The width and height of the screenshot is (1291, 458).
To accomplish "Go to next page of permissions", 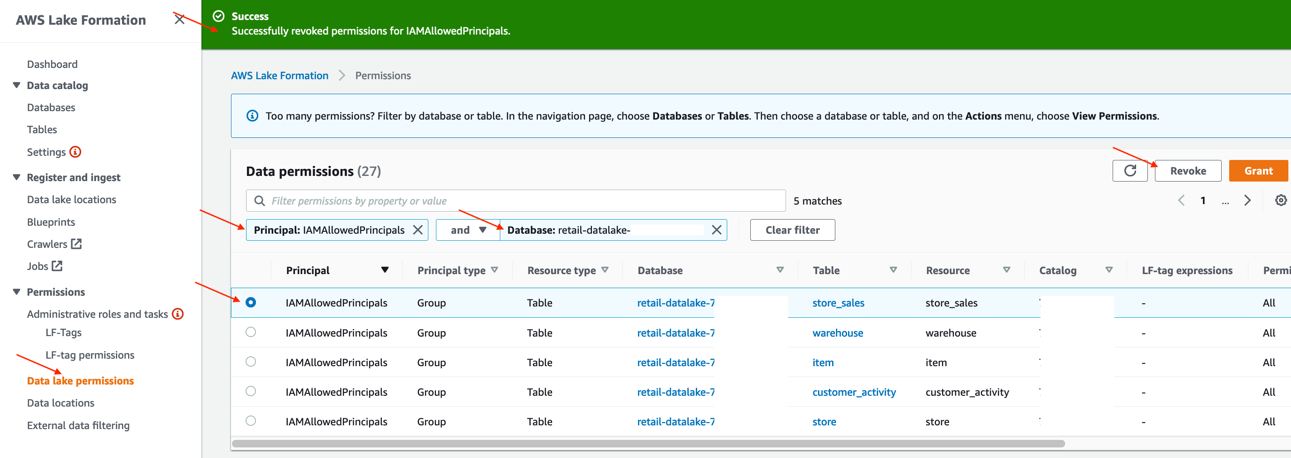I will (1247, 201).
